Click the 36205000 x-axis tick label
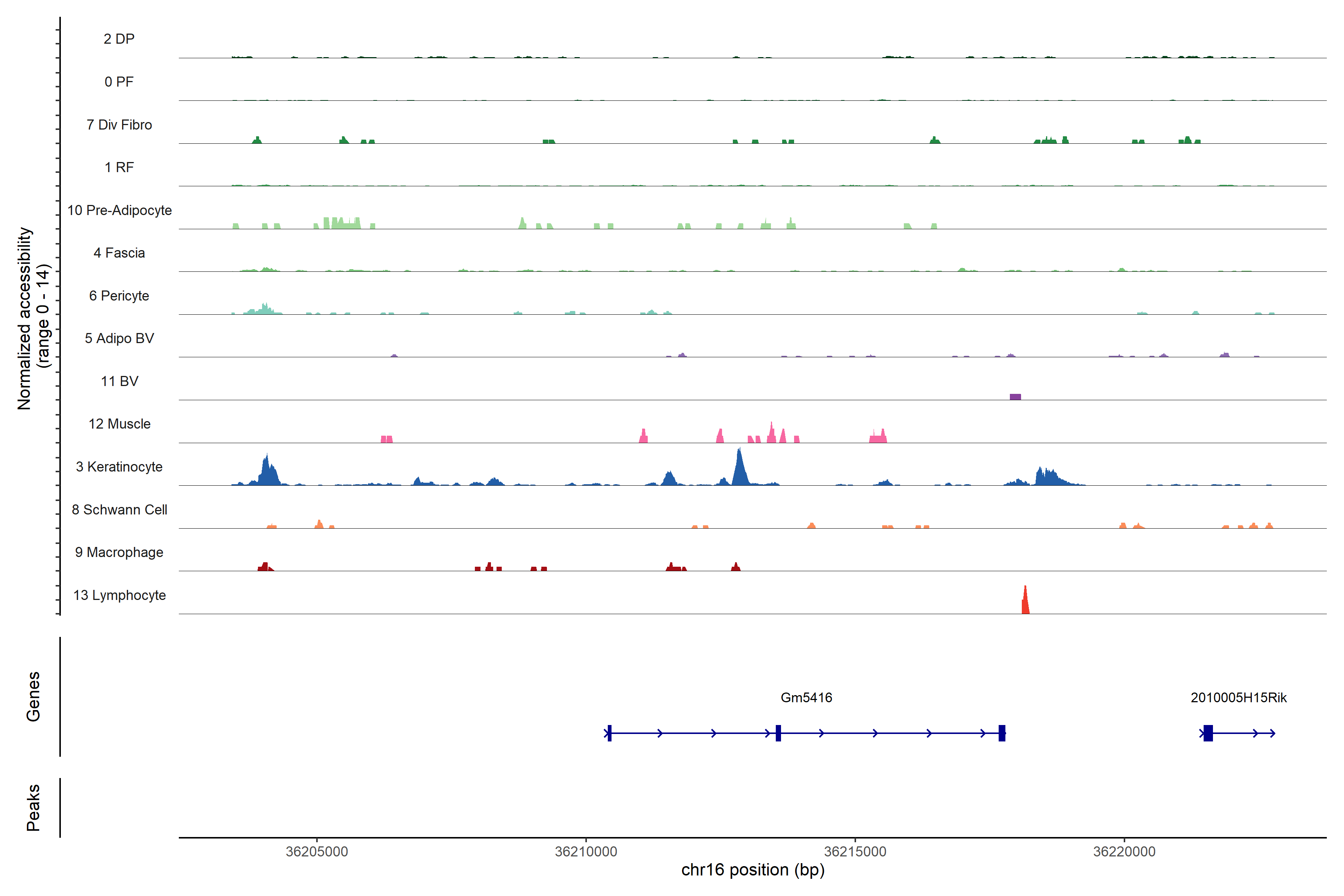1344x896 pixels. click(x=317, y=852)
